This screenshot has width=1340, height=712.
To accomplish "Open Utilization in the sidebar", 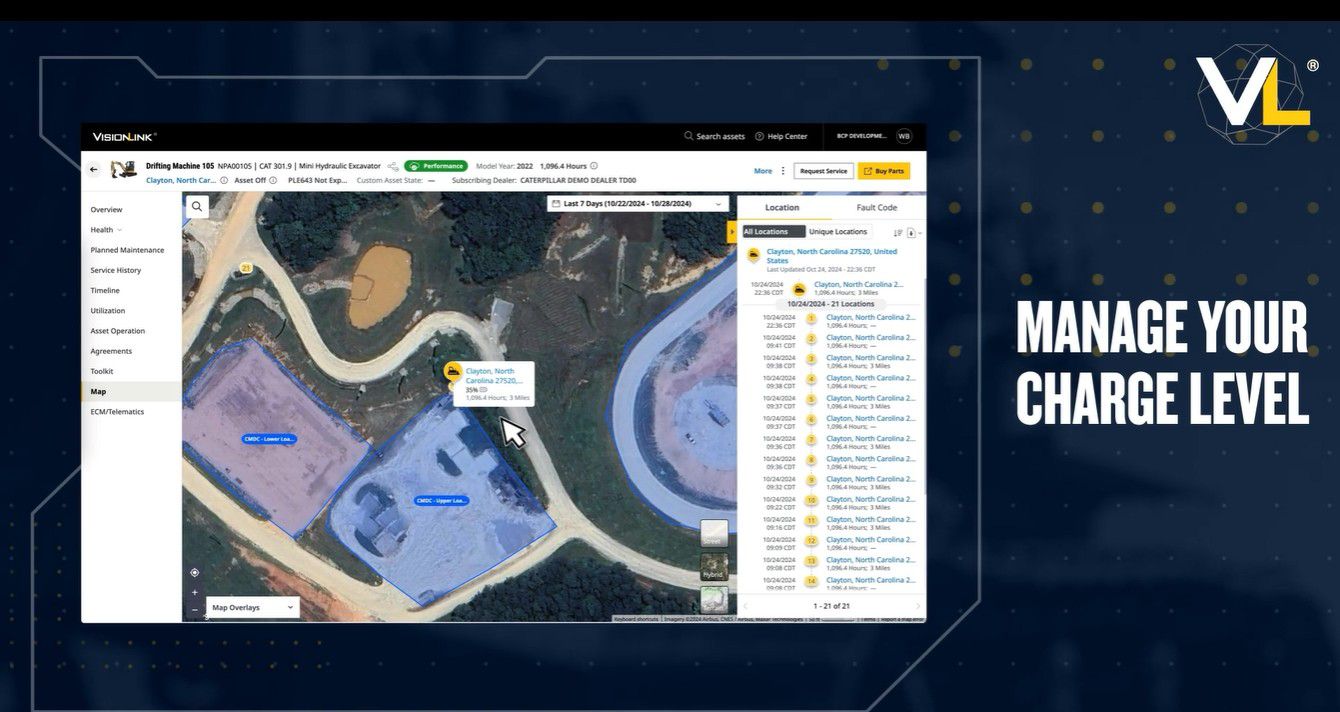I will pos(108,311).
